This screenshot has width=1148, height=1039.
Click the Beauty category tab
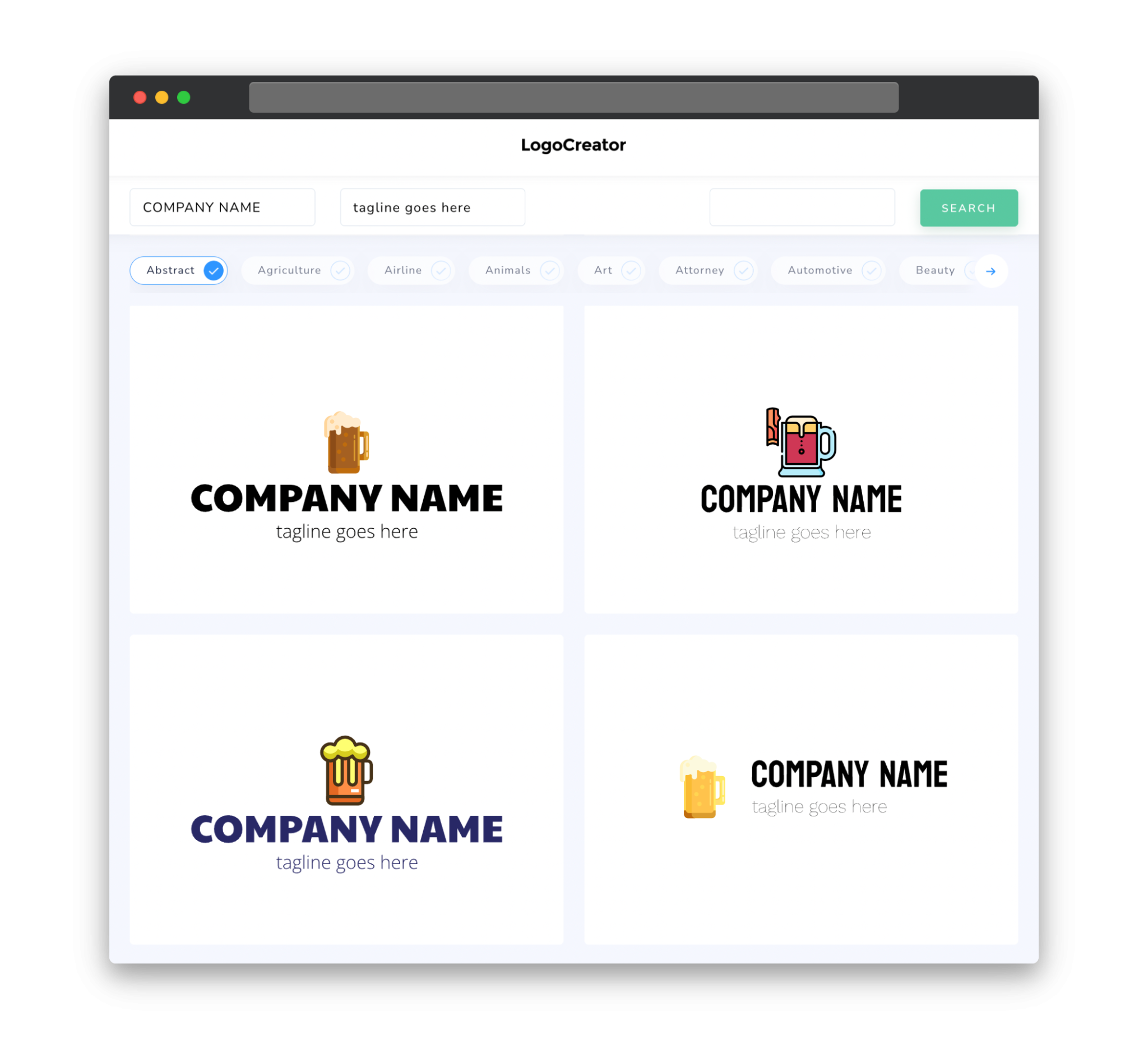pyautogui.click(x=934, y=270)
